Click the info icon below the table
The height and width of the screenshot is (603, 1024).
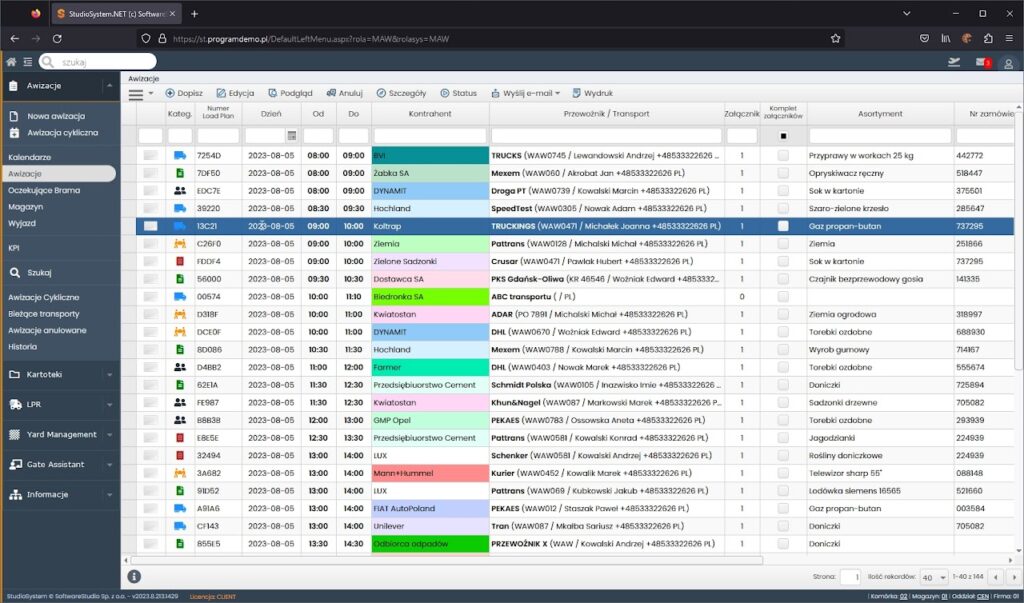point(134,576)
